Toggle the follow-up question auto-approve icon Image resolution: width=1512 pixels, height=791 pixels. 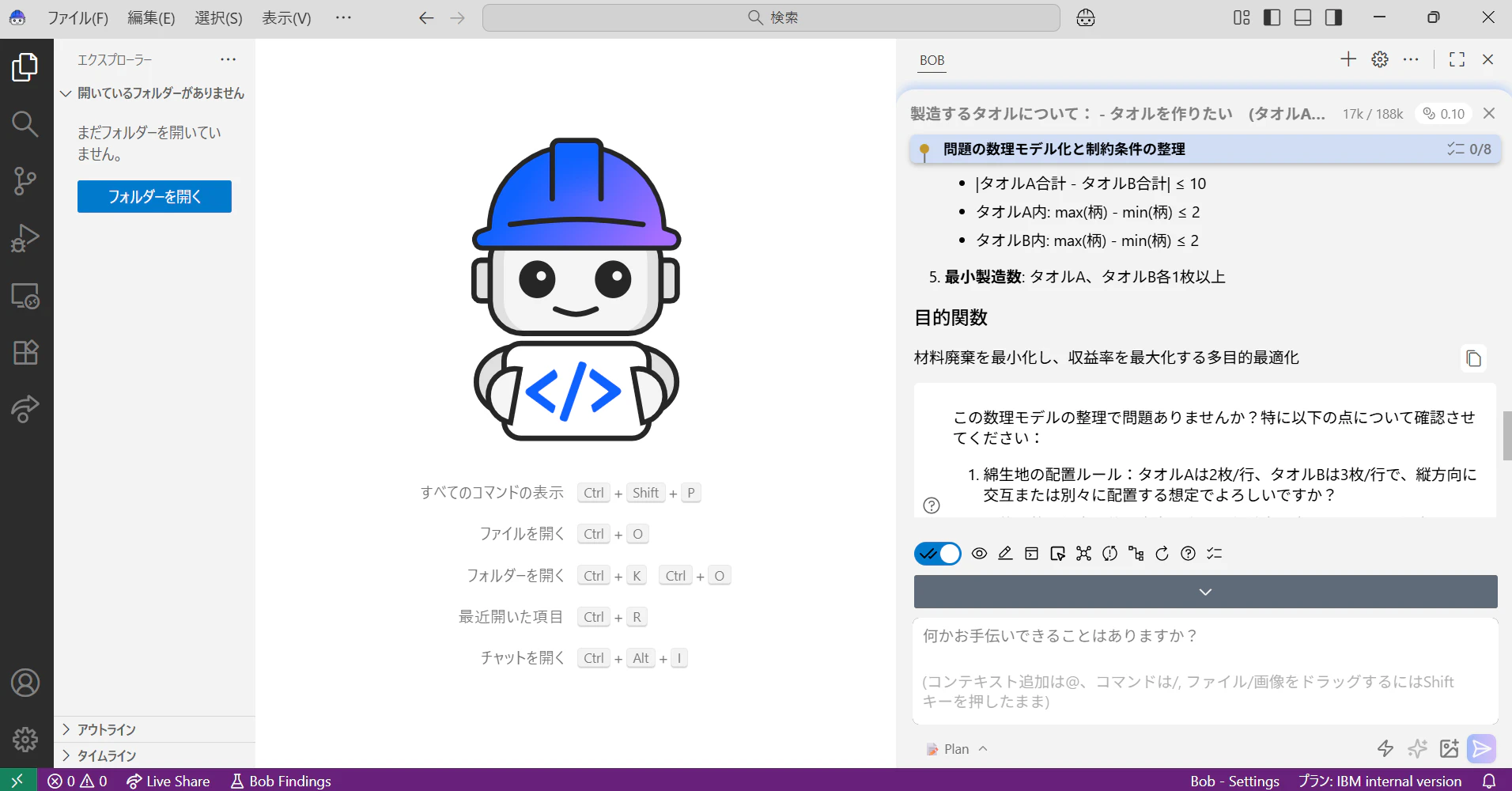tap(1188, 554)
